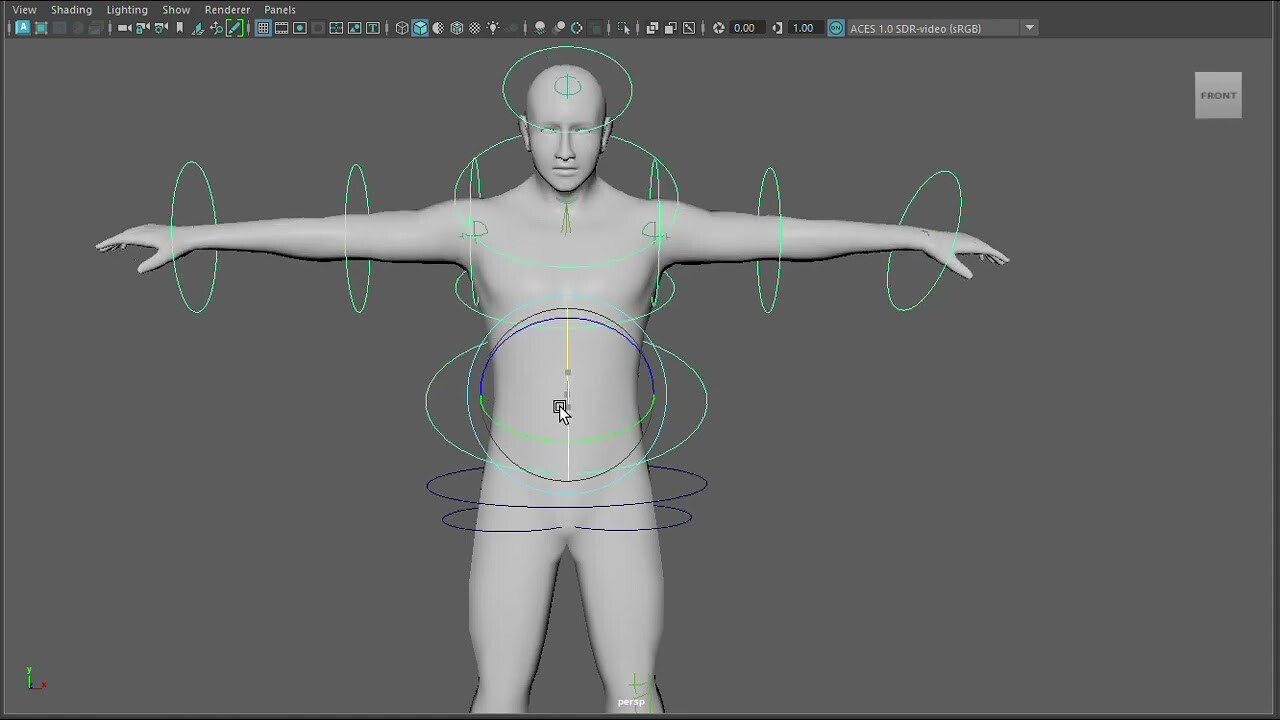Switch to wireframe display mode
This screenshot has width=1280, height=720.
click(x=401, y=28)
